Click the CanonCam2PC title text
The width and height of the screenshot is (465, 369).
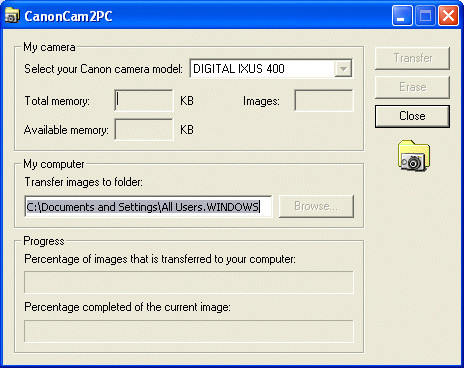68,16
